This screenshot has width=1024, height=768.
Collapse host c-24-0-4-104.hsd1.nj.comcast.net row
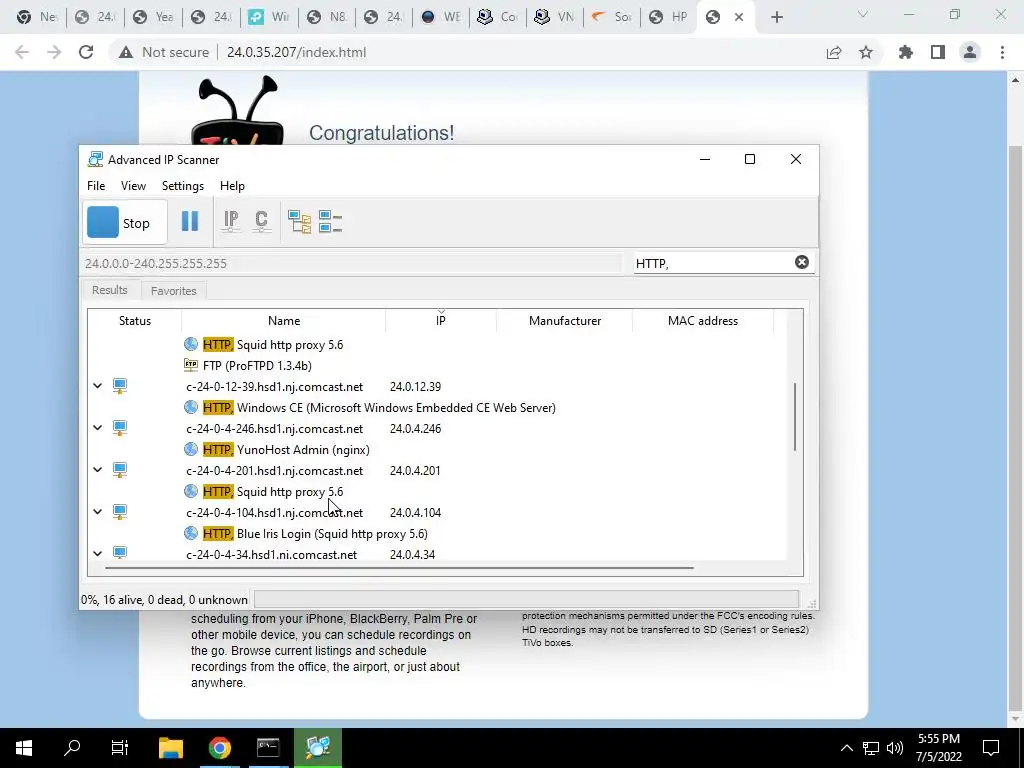(x=97, y=511)
